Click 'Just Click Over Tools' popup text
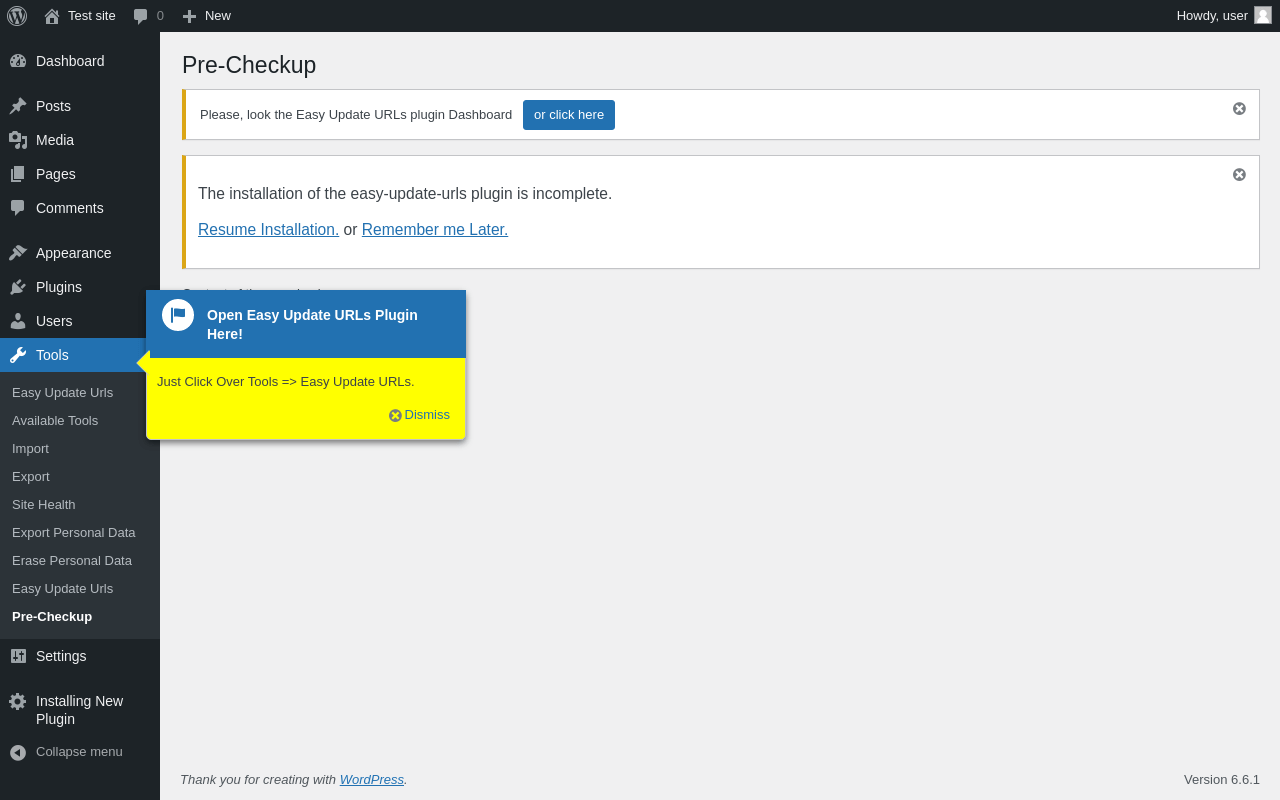Viewport: 1280px width, 800px height. click(x=285, y=382)
